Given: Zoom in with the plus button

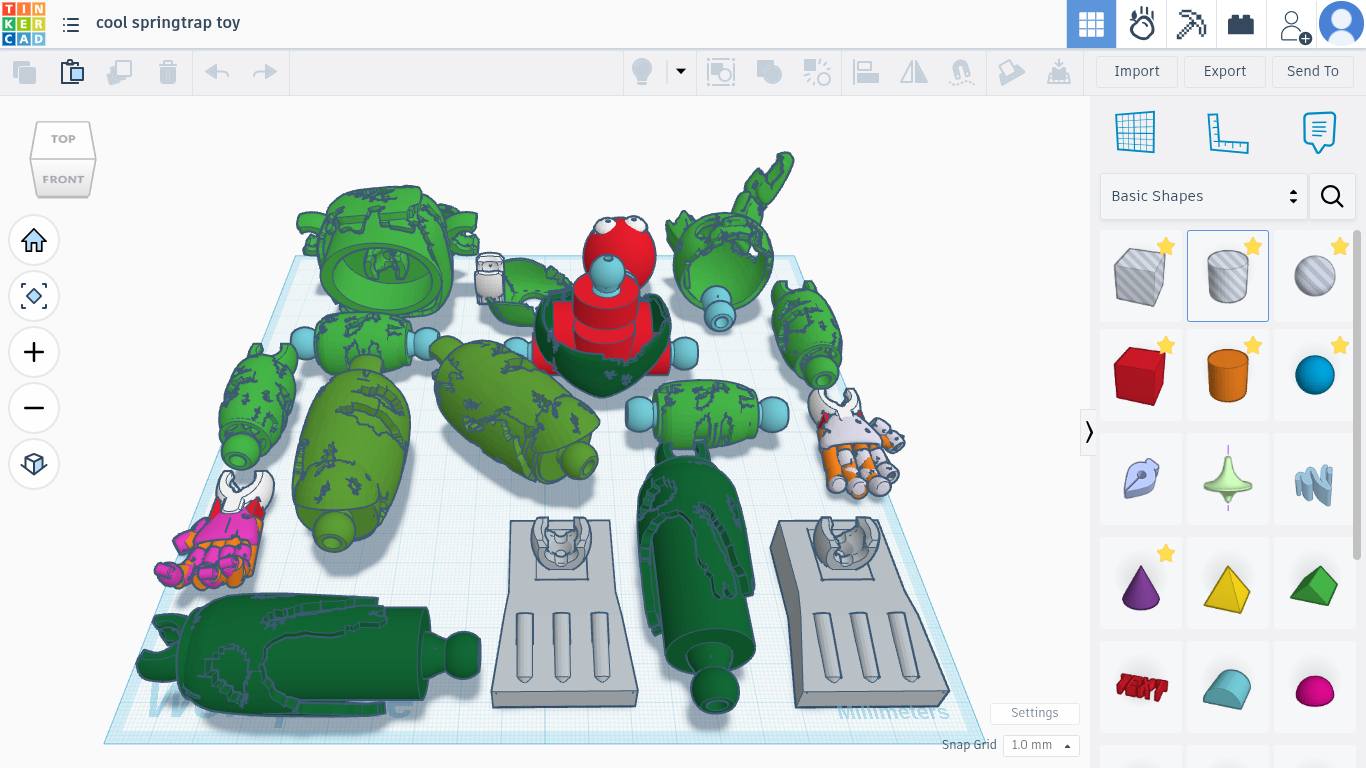Looking at the screenshot, I should click(x=34, y=352).
